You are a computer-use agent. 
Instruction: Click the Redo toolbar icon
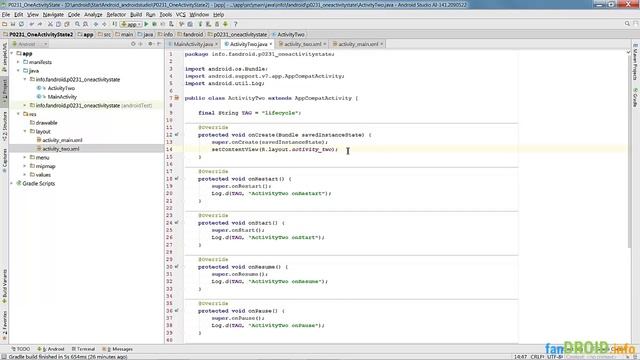click(x=40, y=24)
